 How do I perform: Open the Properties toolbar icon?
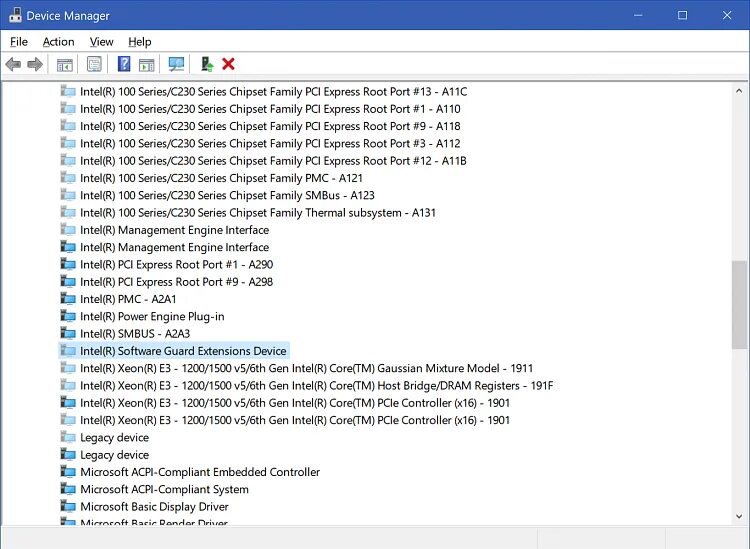[x=94, y=64]
